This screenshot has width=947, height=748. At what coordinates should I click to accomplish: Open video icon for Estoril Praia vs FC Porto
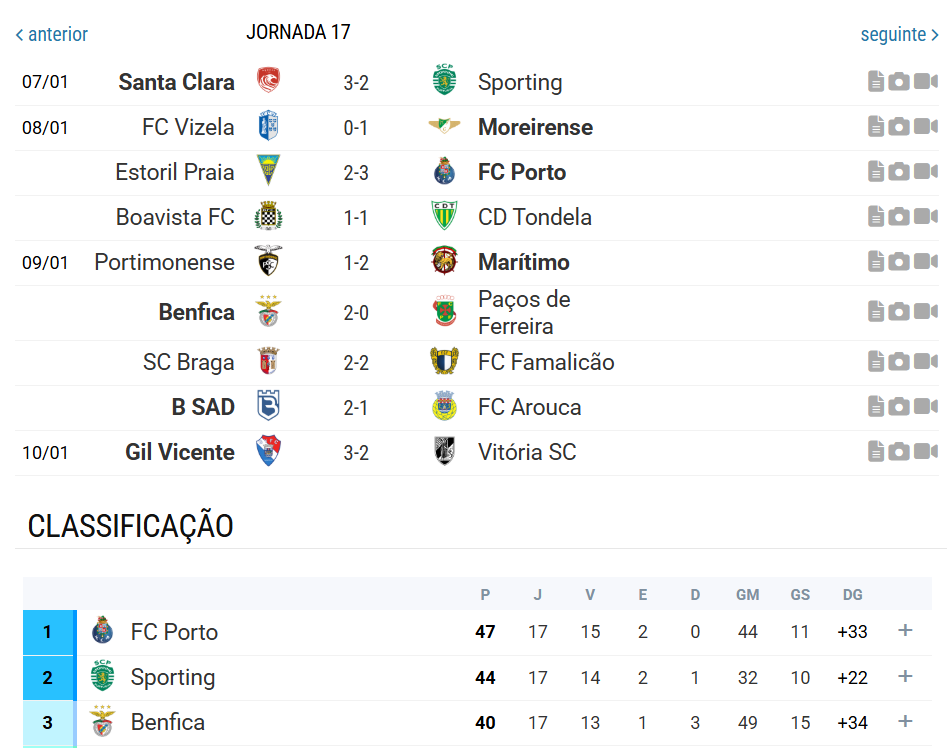coord(925,172)
